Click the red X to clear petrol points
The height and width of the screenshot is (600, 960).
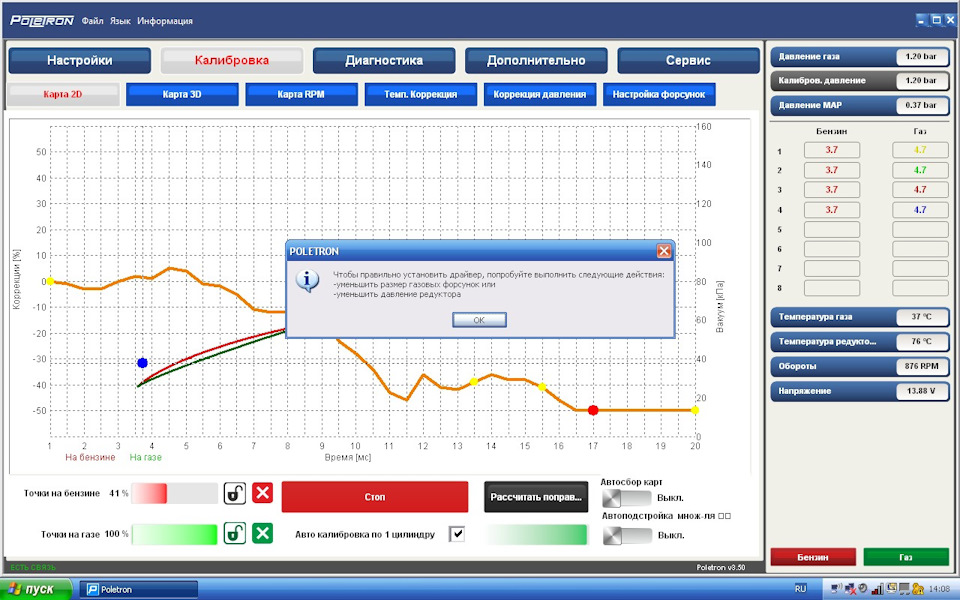coord(262,493)
